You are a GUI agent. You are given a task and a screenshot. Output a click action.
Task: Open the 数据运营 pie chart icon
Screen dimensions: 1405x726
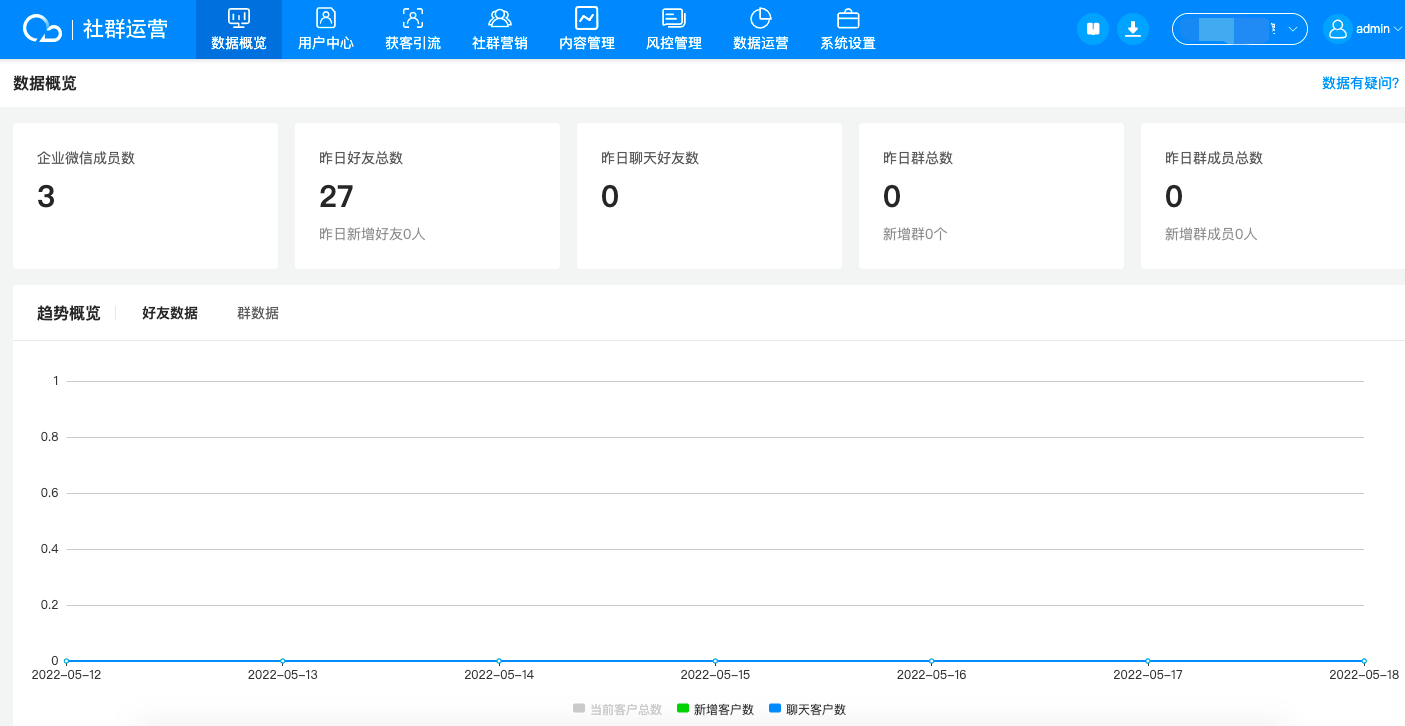click(761, 17)
